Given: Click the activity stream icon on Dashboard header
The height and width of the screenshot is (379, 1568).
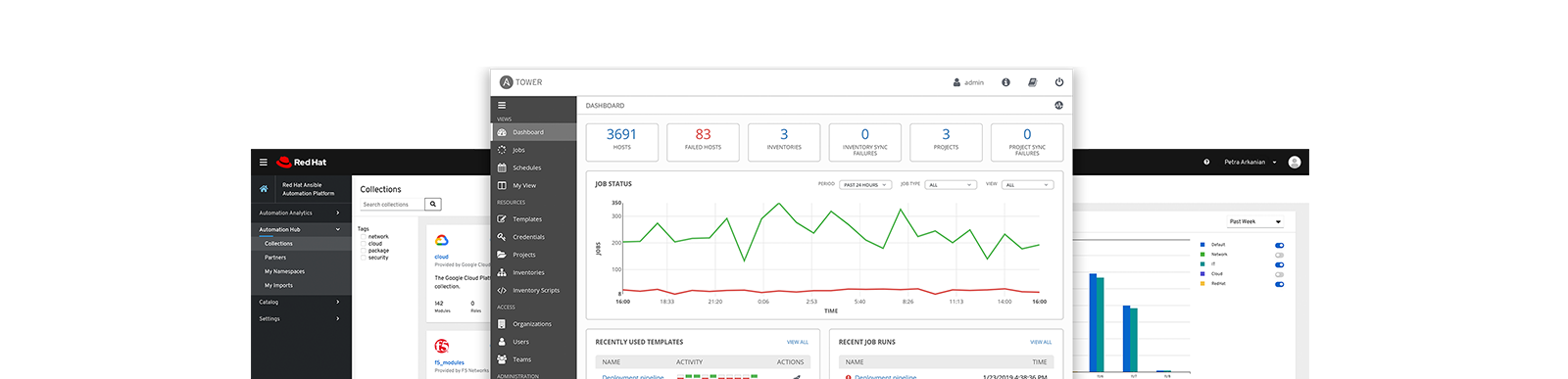Looking at the screenshot, I should coord(1058,105).
